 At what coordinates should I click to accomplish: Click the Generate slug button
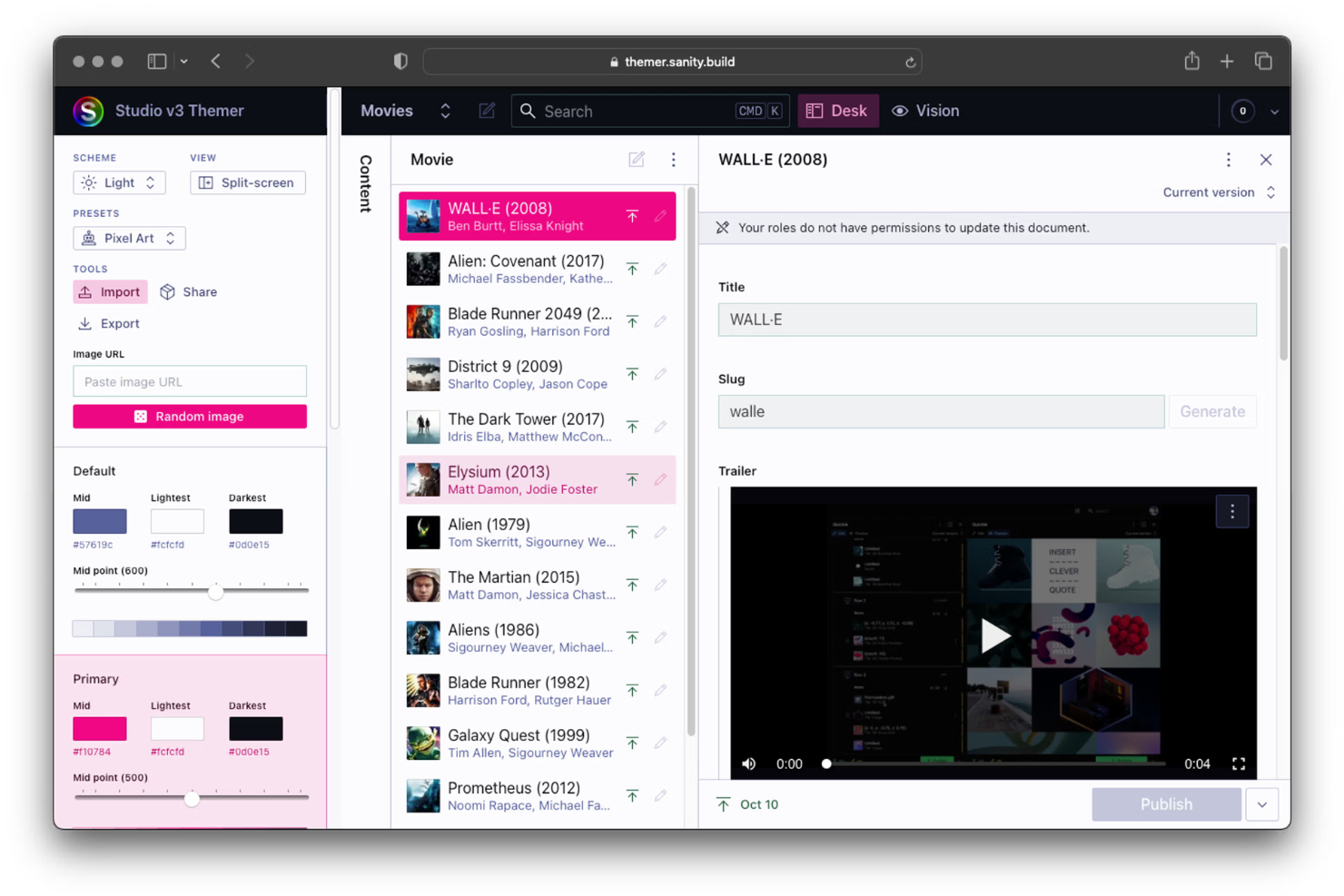pos(1212,411)
